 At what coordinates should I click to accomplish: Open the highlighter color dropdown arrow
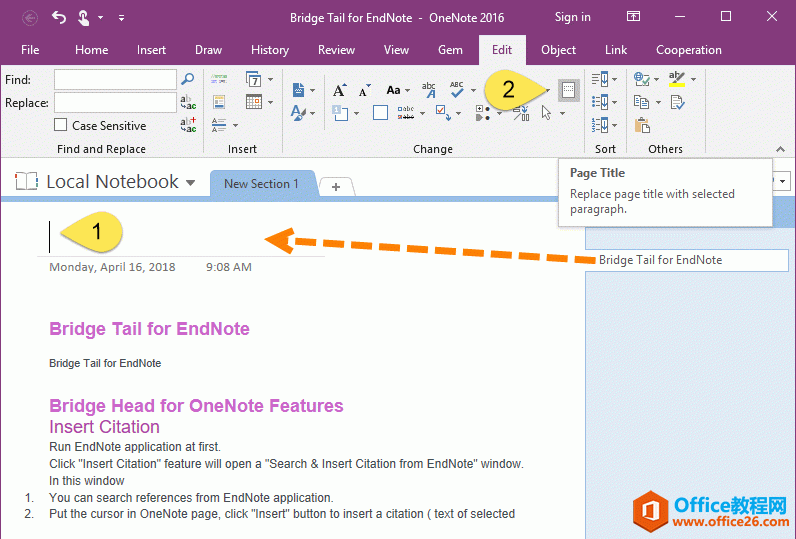coord(693,79)
